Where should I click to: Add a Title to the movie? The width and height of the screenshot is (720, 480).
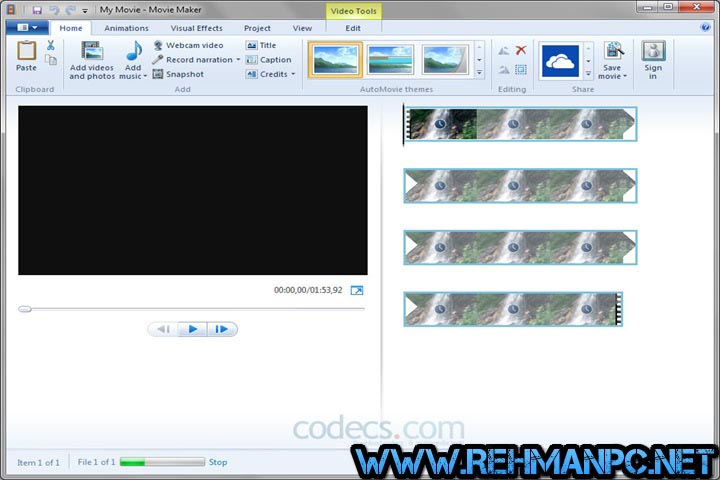(x=261, y=45)
